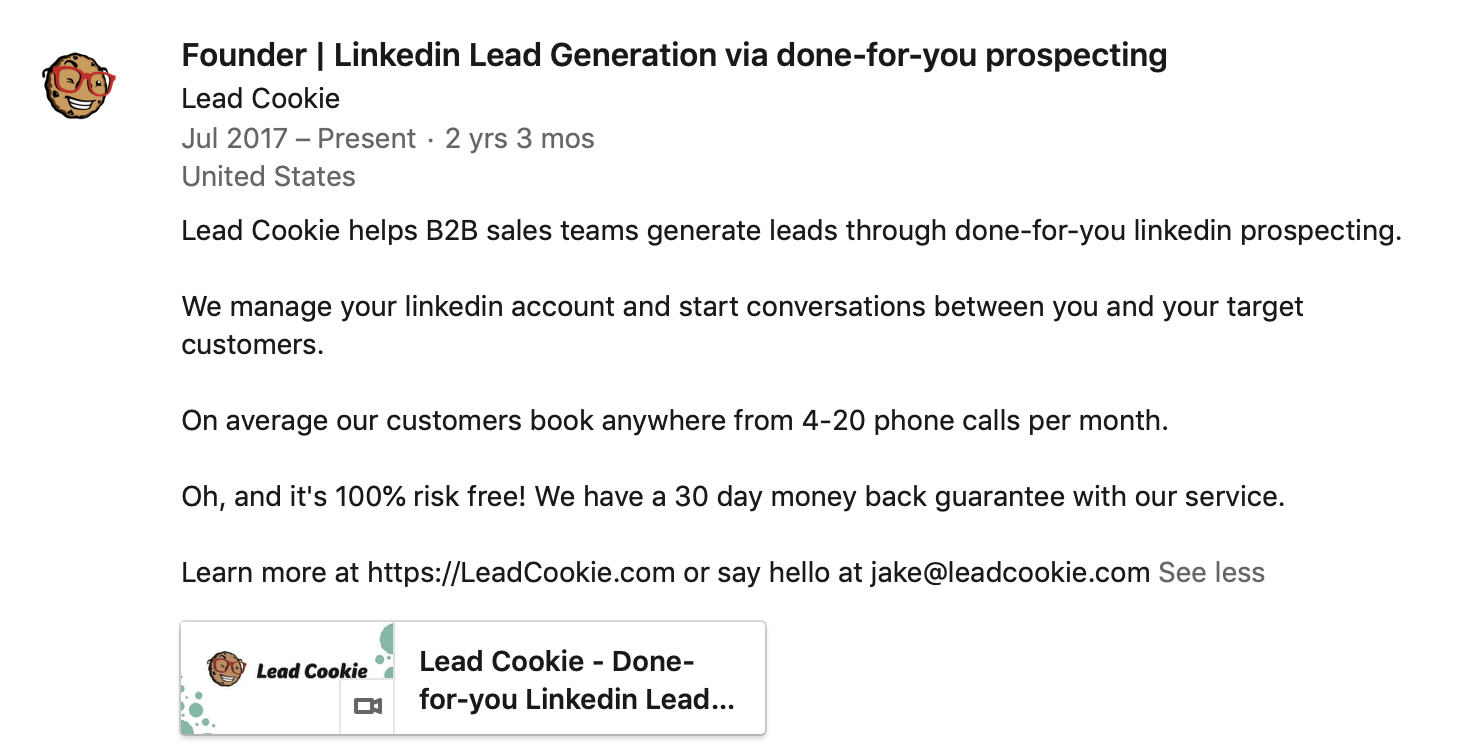Screen dimensions: 1458x754
Task: Open the Lead Cookie company name below title
Action: coord(260,99)
